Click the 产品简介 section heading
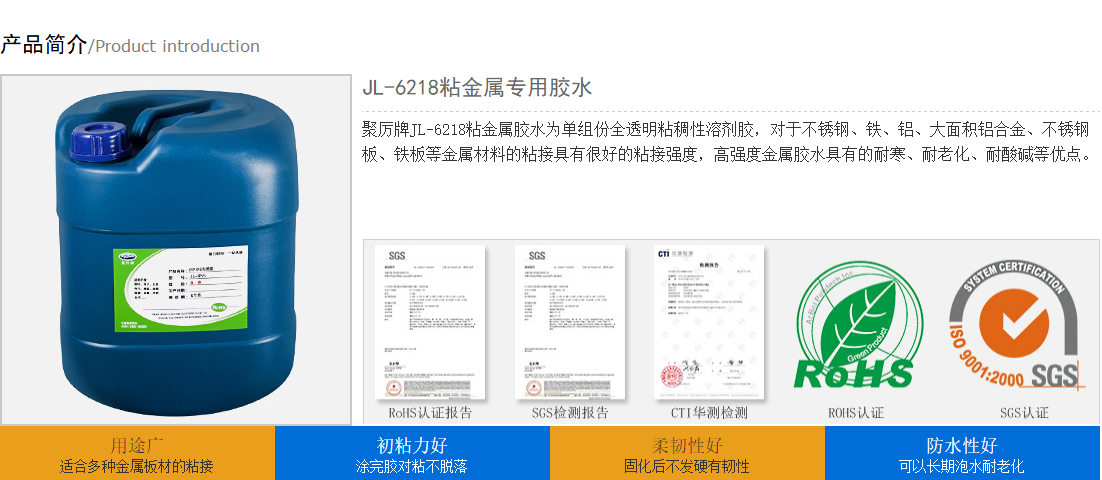The width and height of the screenshot is (1102, 480). [44, 45]
